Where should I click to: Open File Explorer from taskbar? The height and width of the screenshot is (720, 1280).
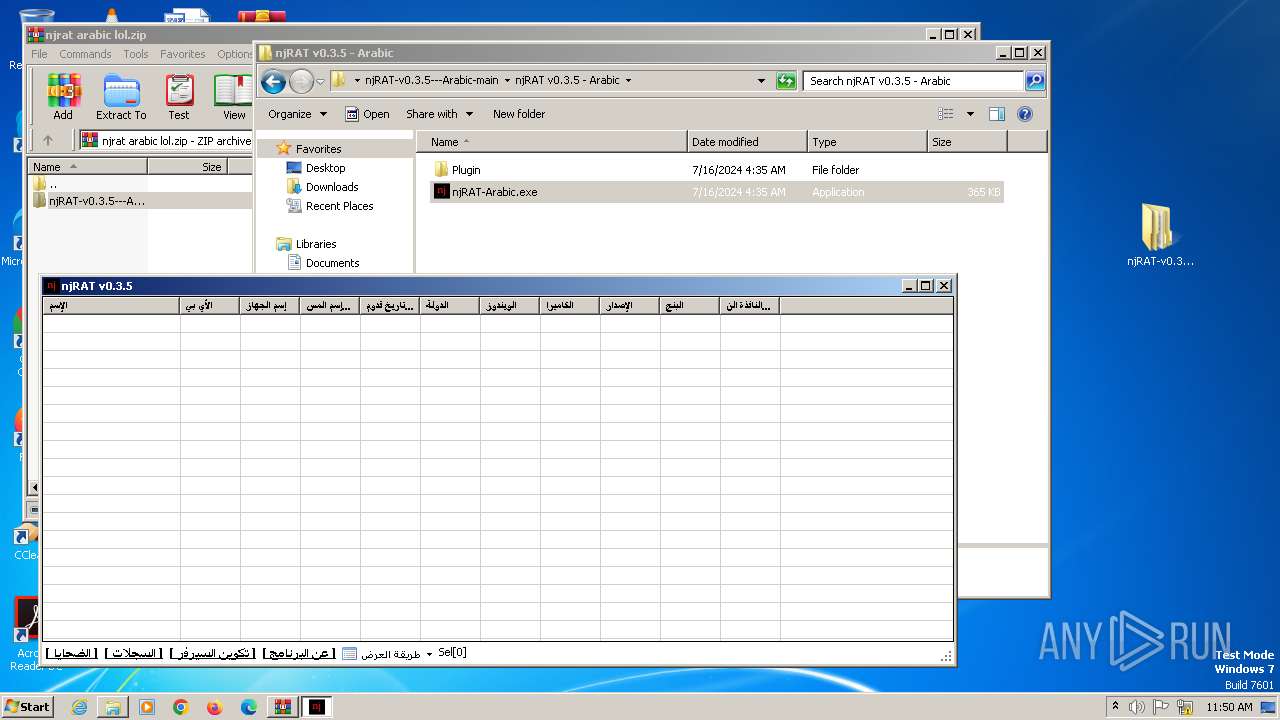coord(113,707)
